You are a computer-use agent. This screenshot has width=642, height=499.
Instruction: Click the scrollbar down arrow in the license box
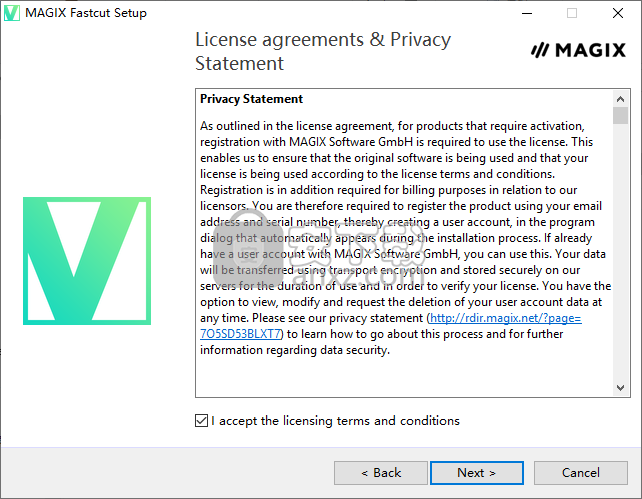click(x=620, y=387)
